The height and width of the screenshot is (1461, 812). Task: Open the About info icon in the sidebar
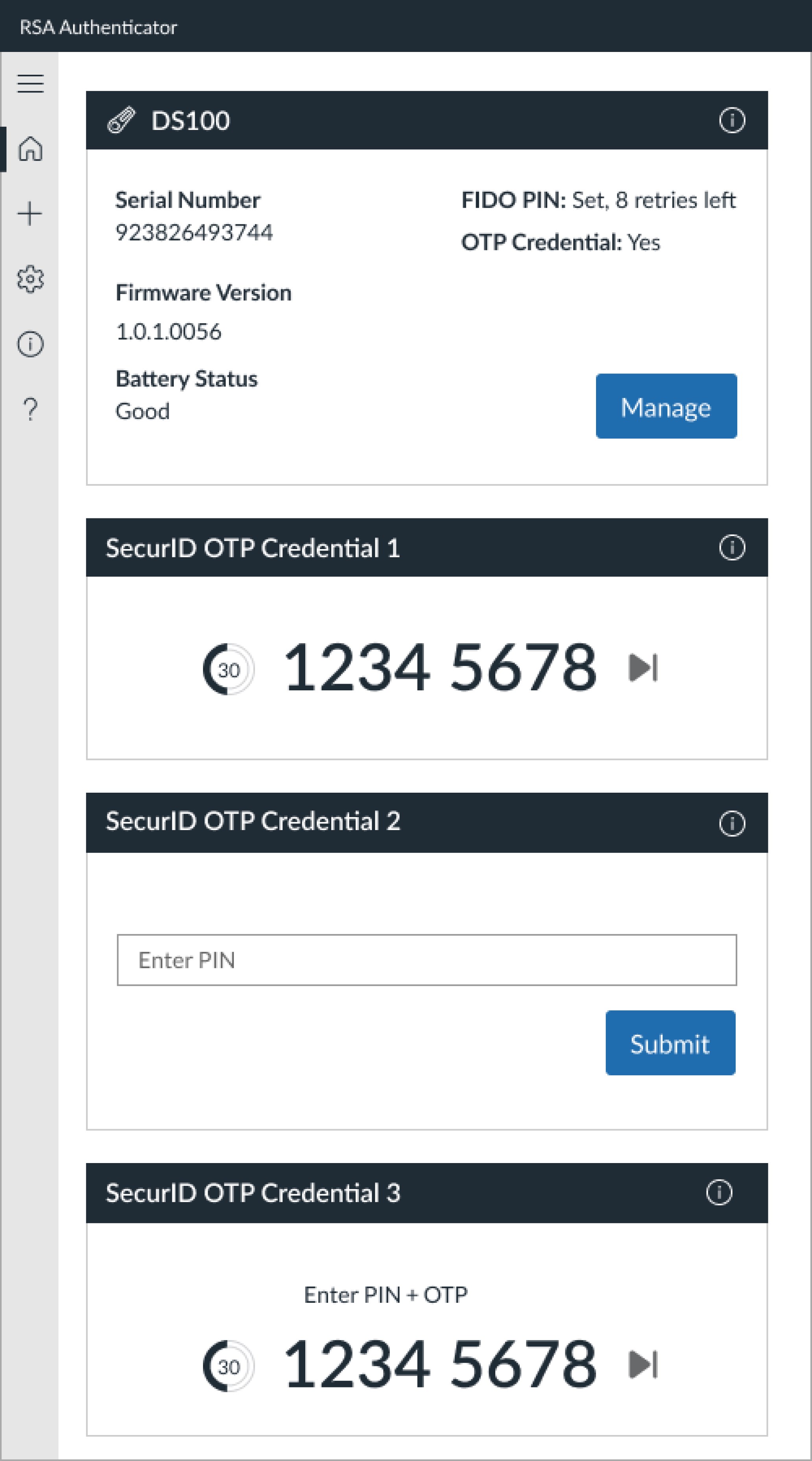[30, 344]
